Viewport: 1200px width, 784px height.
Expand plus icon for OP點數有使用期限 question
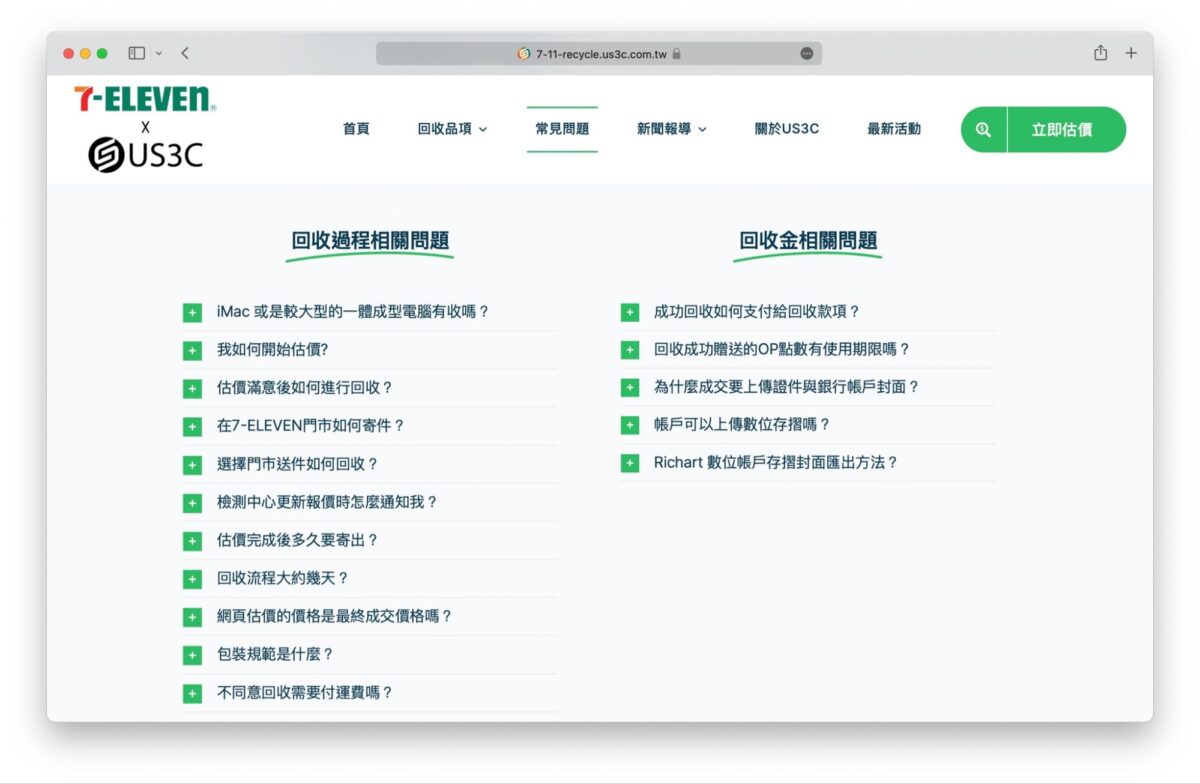(630, 350)
